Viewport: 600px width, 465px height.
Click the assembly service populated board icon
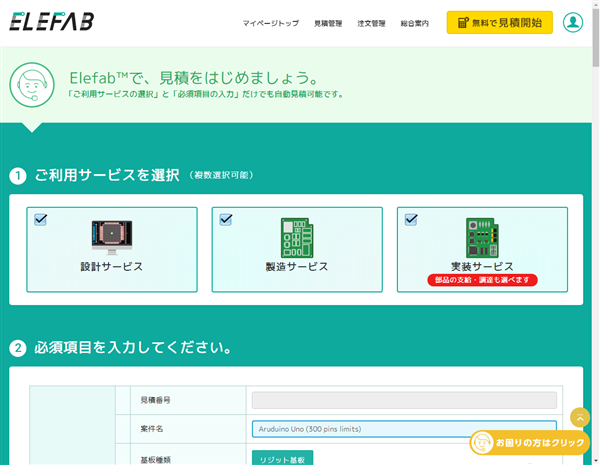[482, 237]
